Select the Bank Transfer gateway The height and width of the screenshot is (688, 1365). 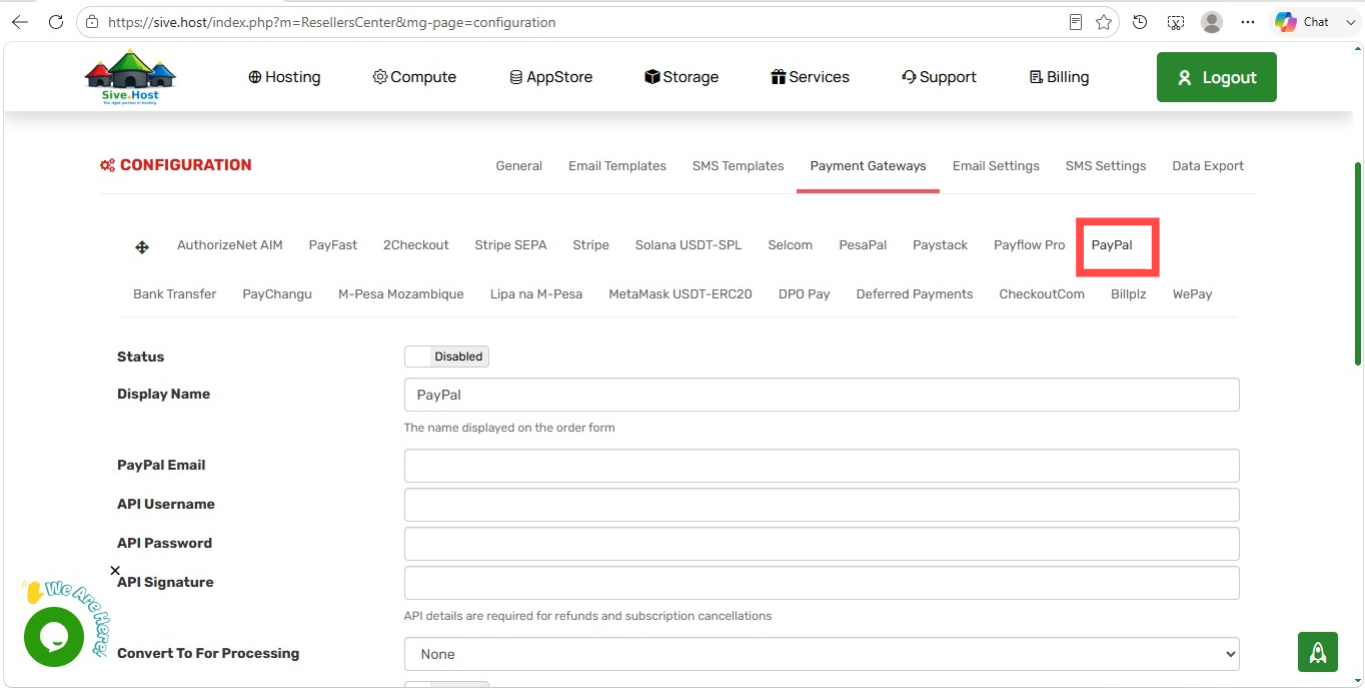[175, 294]
